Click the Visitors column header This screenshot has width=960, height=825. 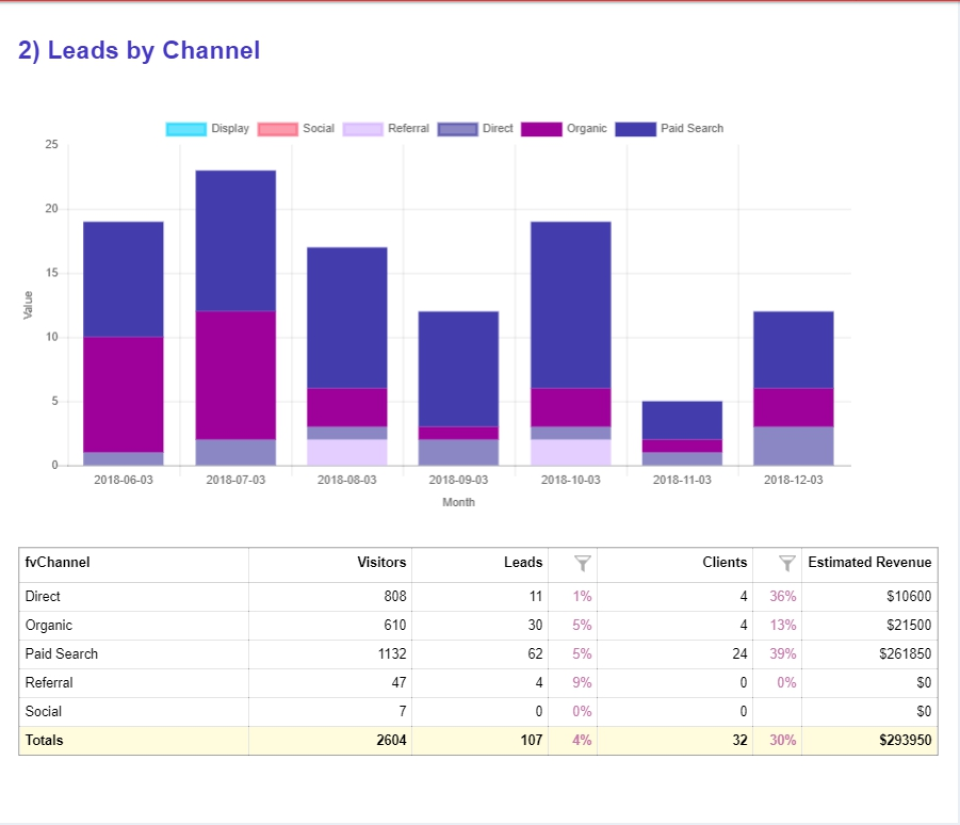click(382, 562)
